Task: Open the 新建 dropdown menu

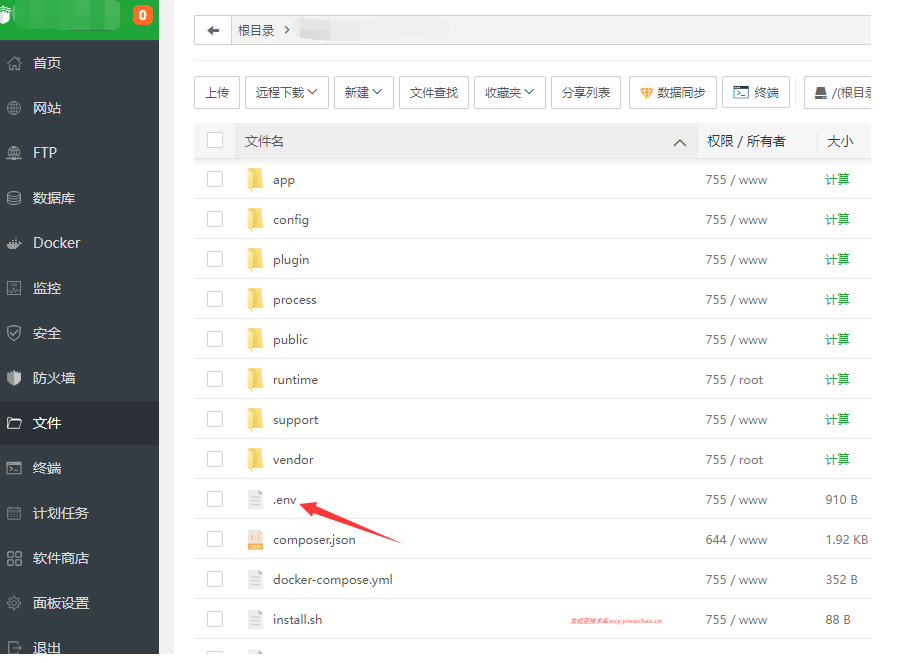Action: click(363, 93)
